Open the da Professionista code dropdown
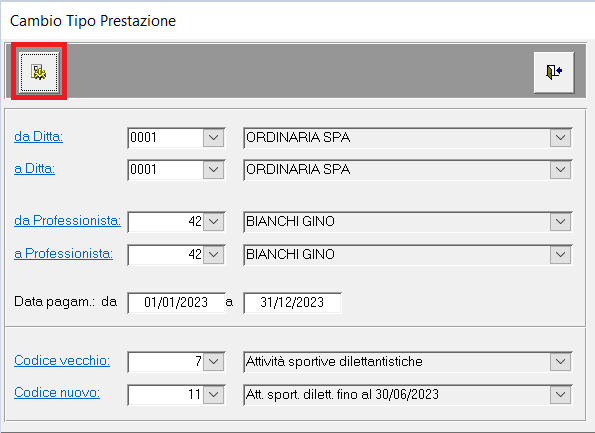The image size is (595, 433). (x=214, y=222)
